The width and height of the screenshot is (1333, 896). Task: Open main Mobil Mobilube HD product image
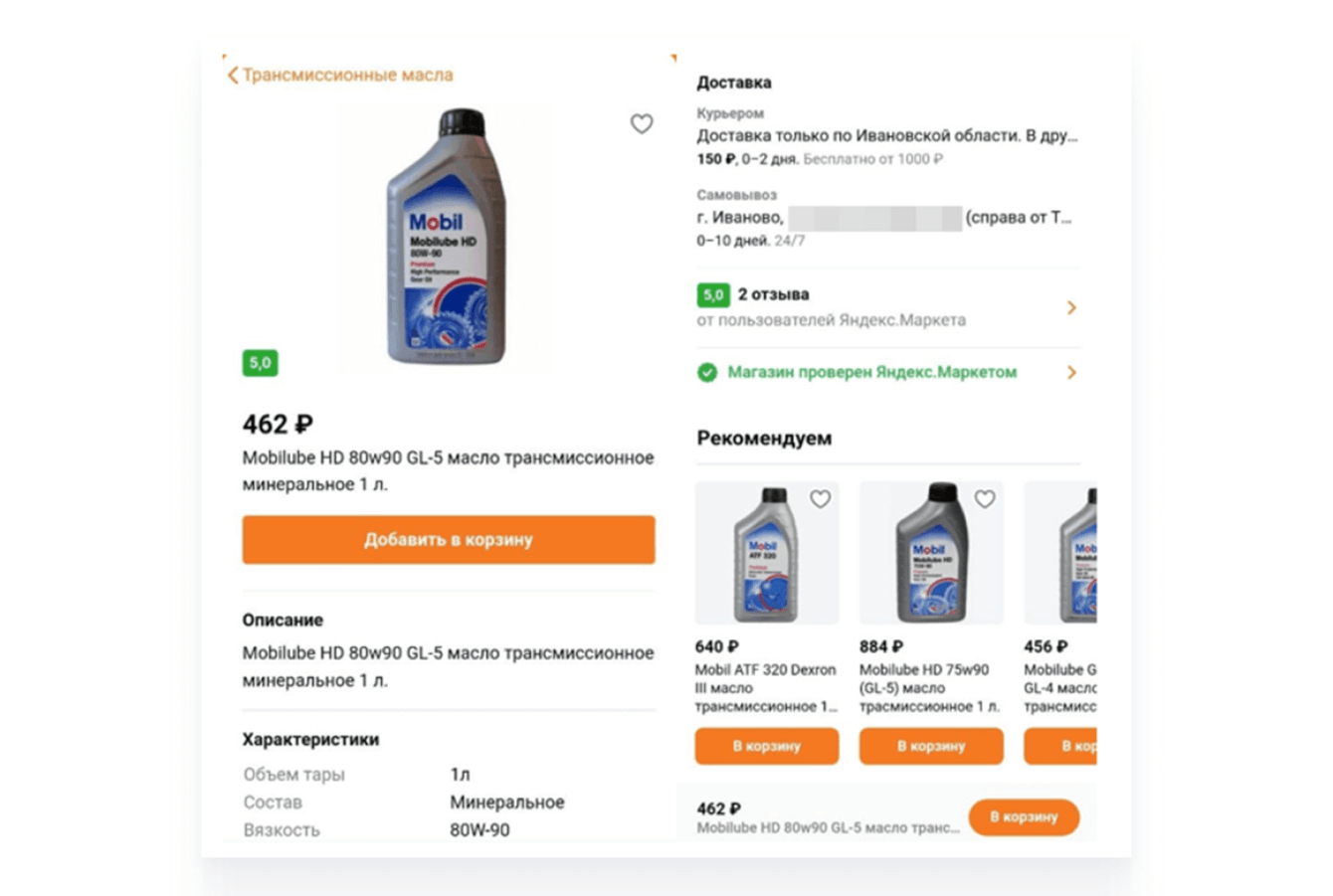click(x=445, y=239)
